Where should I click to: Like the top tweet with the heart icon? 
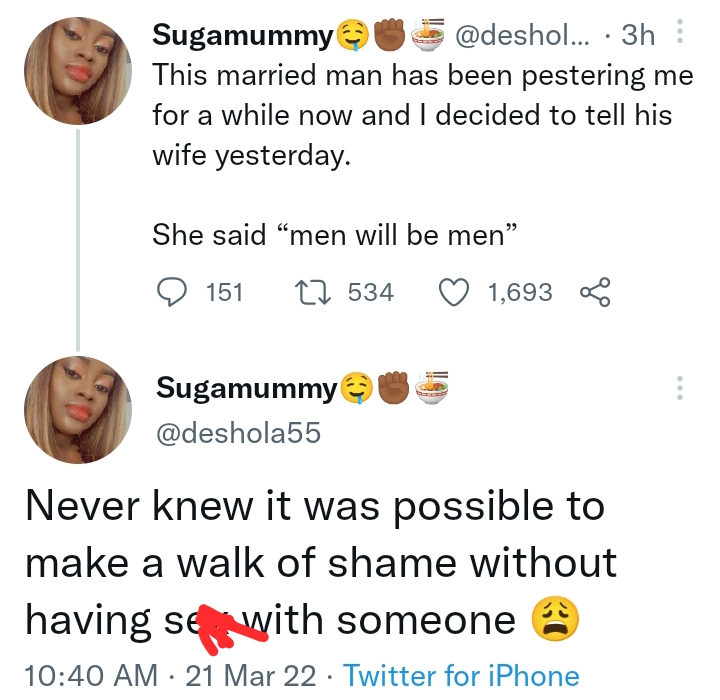(x=455, y=292)
